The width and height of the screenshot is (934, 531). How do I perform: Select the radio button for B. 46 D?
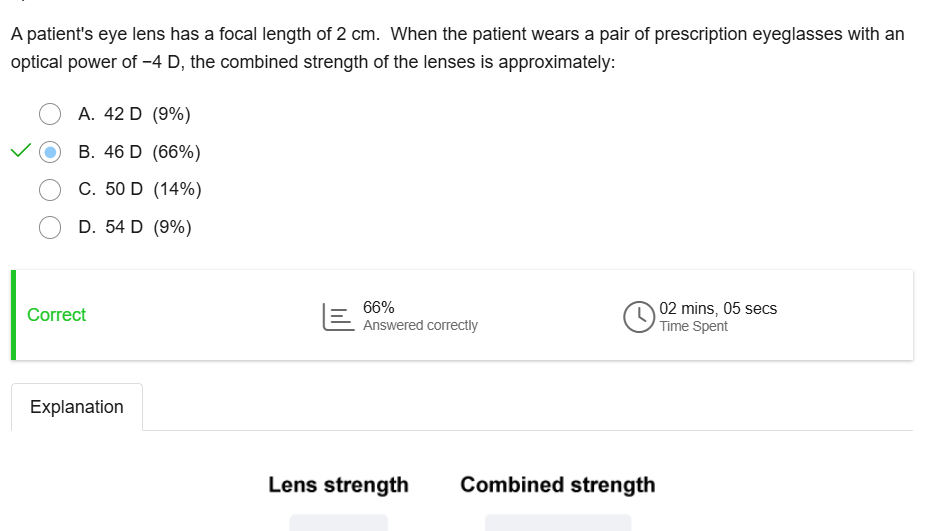(x=50, y=152)
